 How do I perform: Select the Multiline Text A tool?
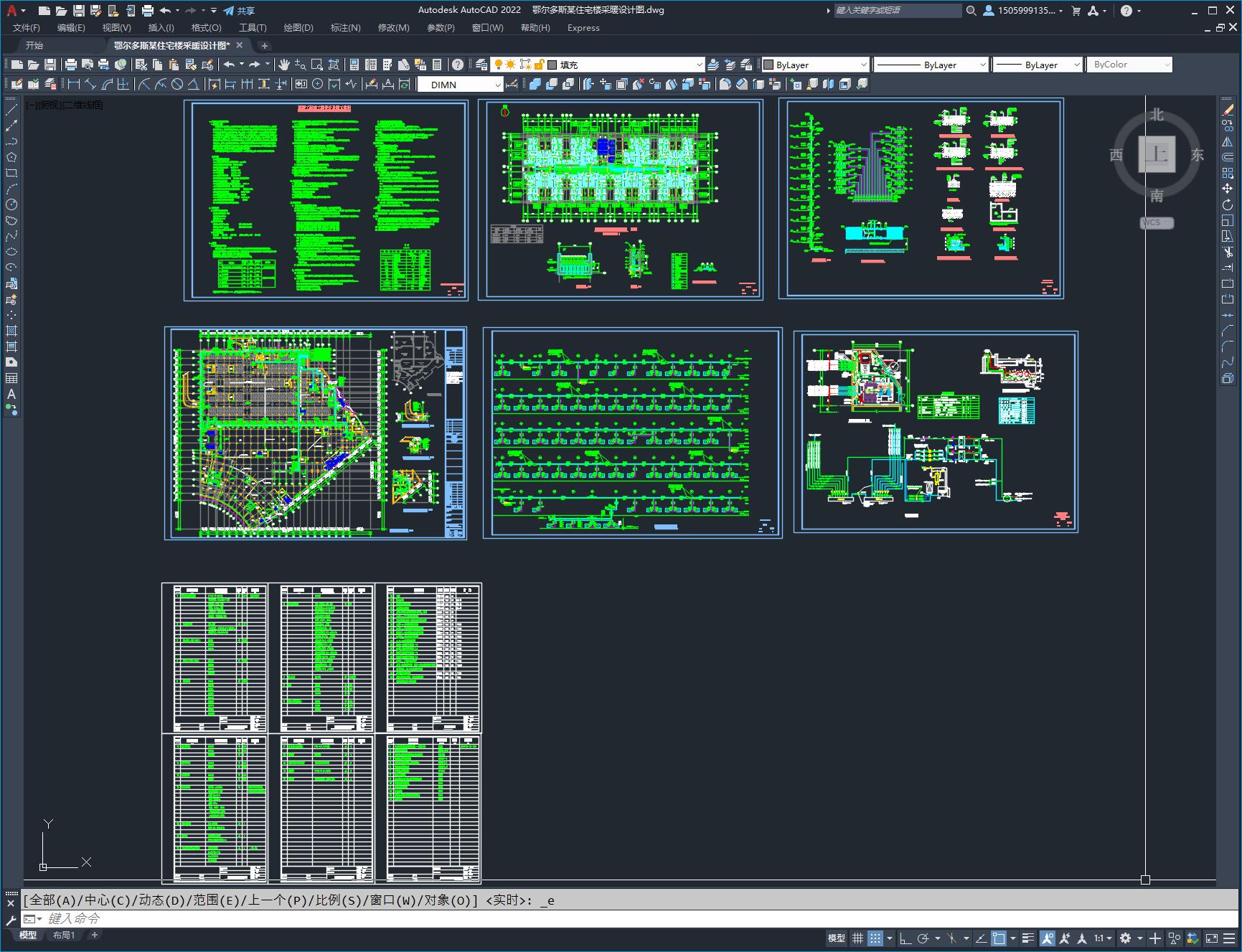(x=11, y=394)
